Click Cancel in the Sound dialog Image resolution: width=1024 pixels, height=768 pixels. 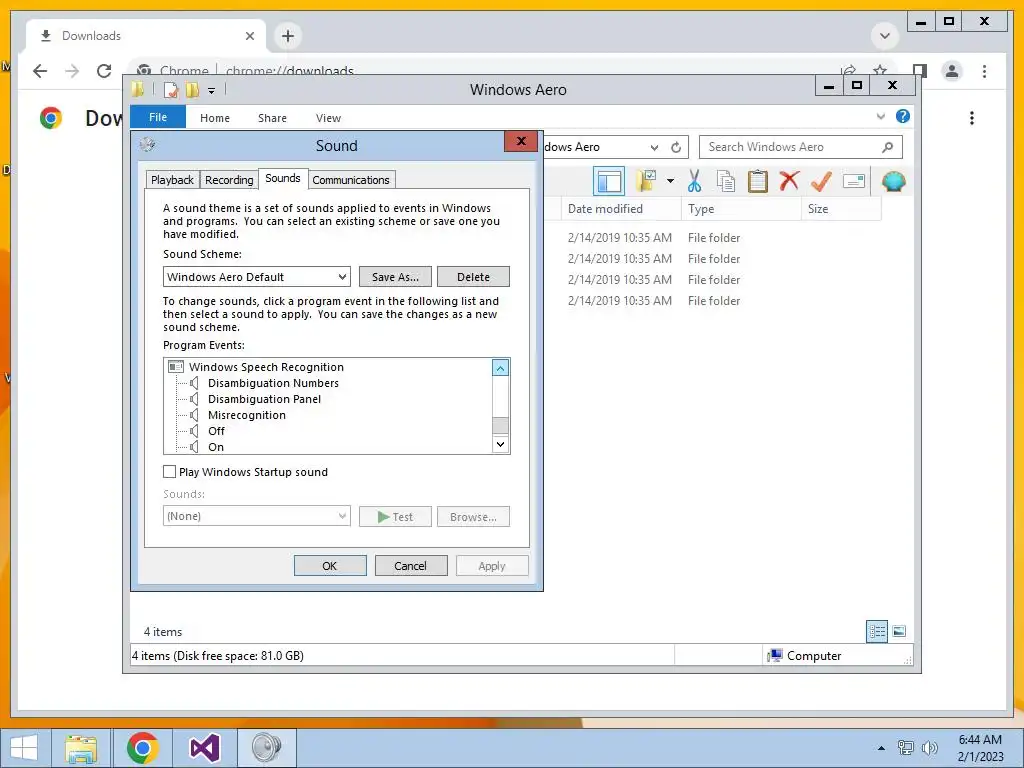411,566
